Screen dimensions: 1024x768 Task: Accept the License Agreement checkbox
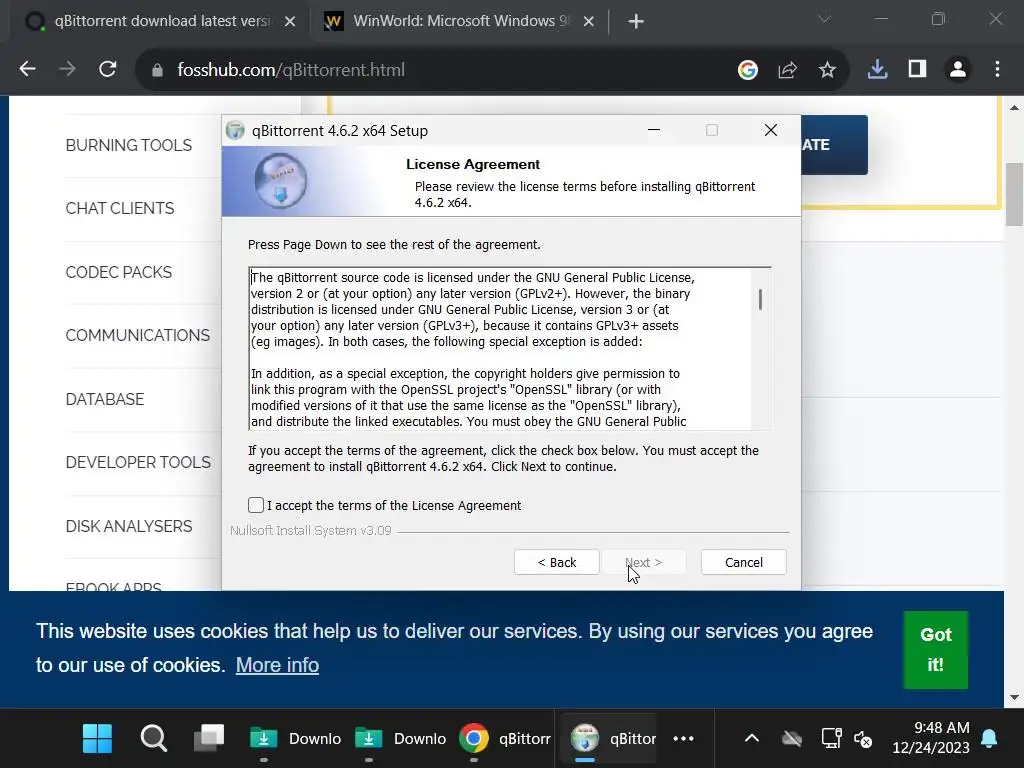[256, 505]
